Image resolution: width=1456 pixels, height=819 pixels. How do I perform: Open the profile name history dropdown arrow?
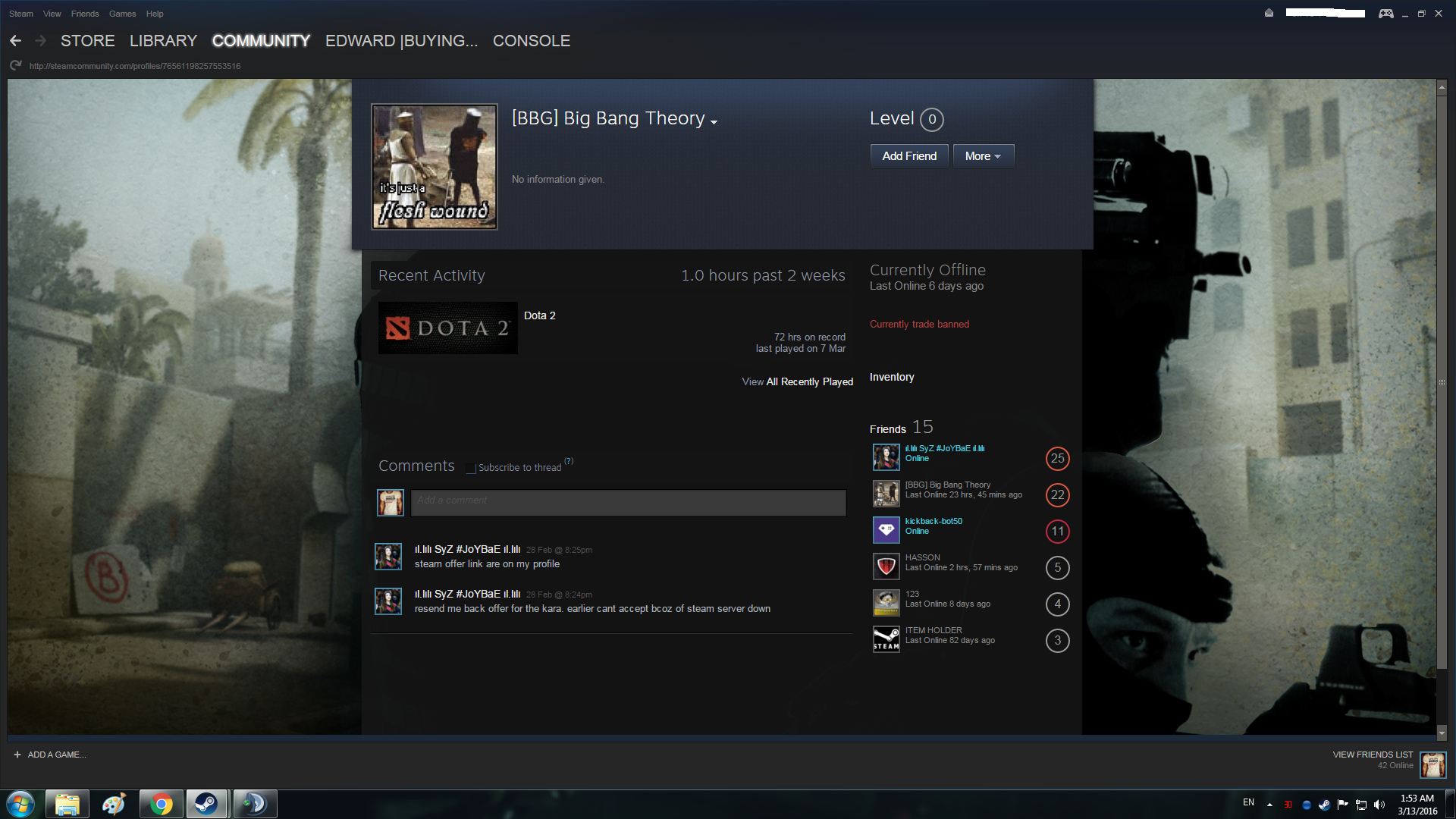[714, 122]
